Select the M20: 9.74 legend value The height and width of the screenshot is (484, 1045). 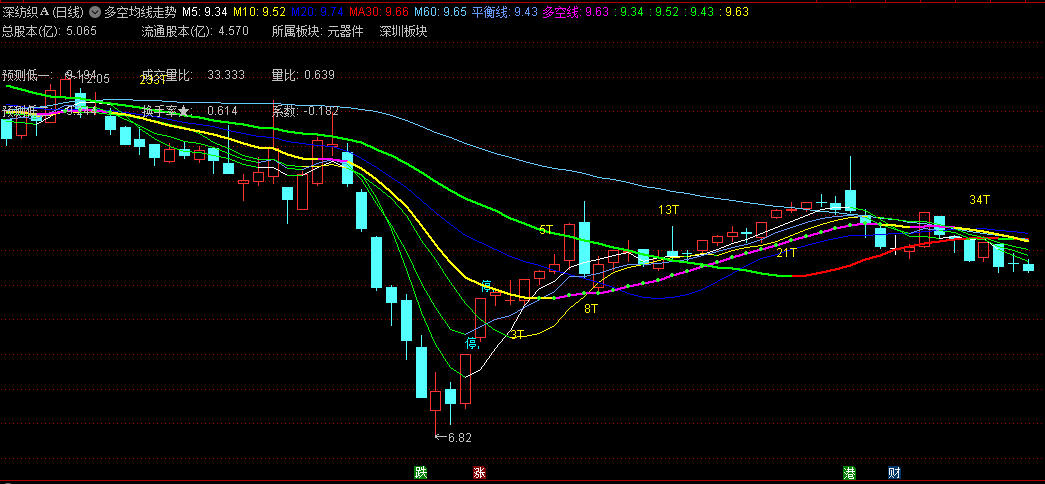[317, 12]
